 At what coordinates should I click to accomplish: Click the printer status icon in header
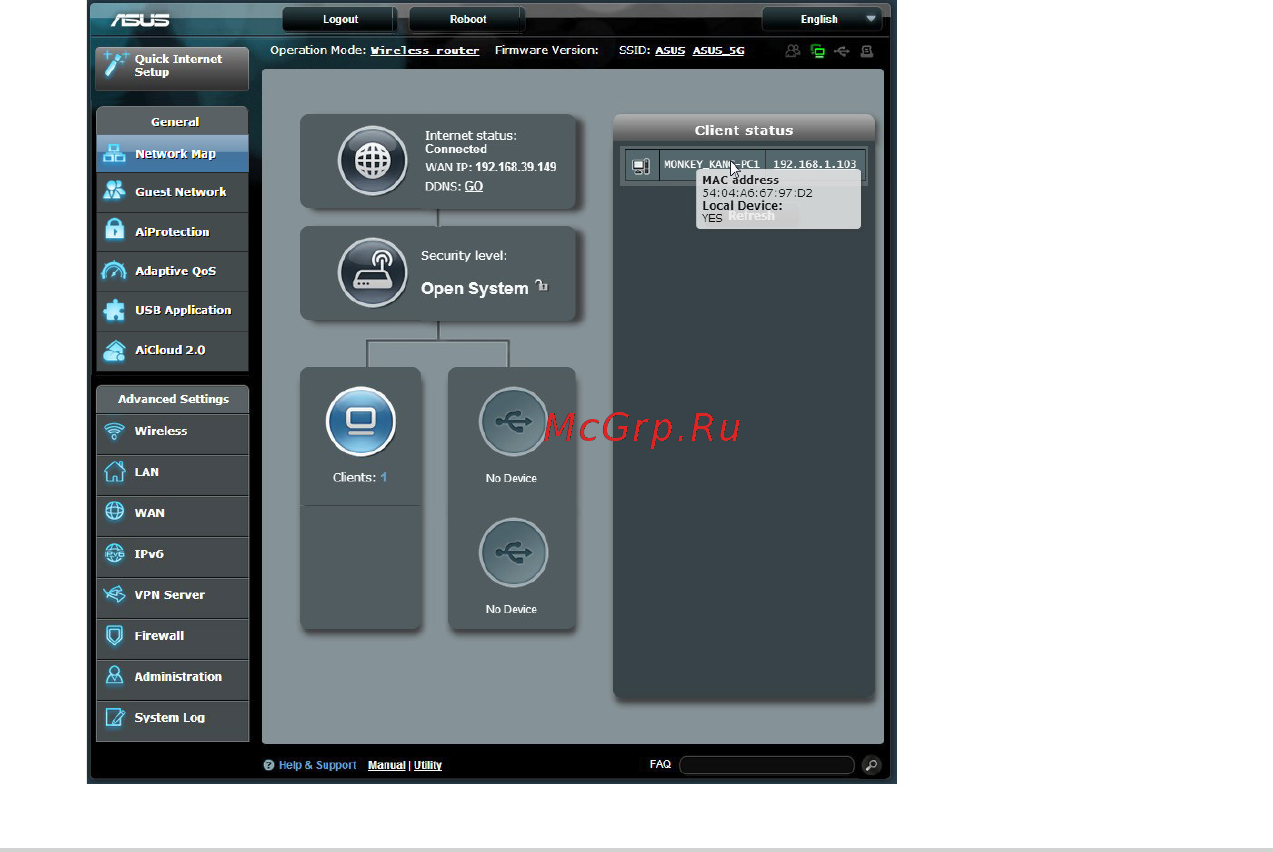coord(867,50)
